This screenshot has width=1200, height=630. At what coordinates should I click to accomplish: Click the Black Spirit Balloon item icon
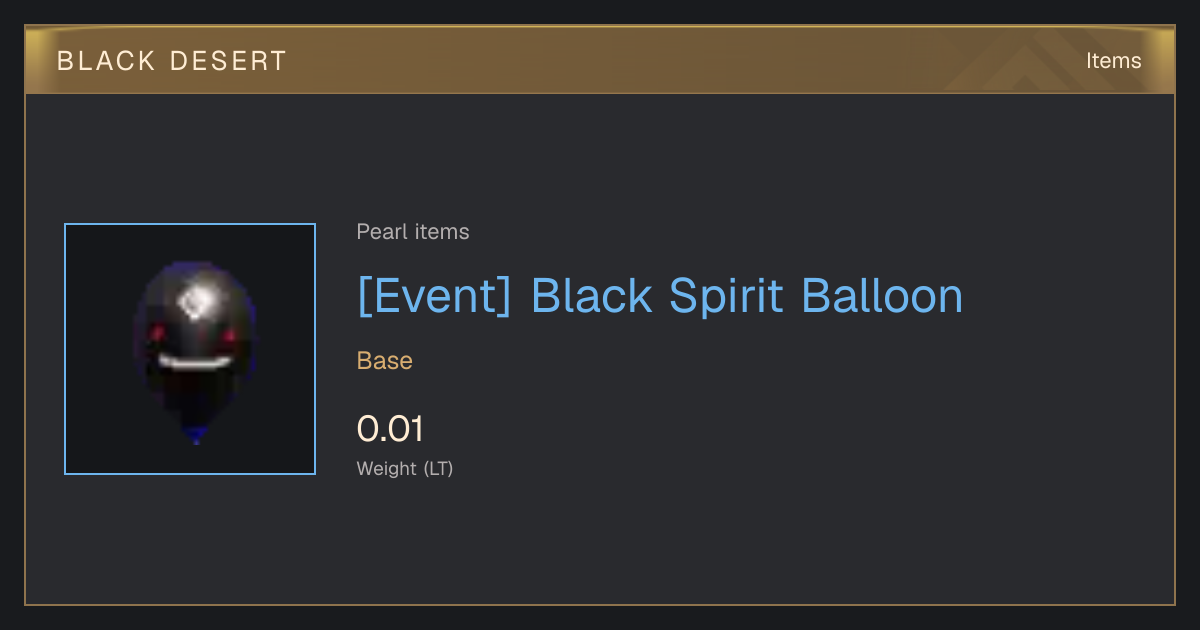[x=190, y=349]
